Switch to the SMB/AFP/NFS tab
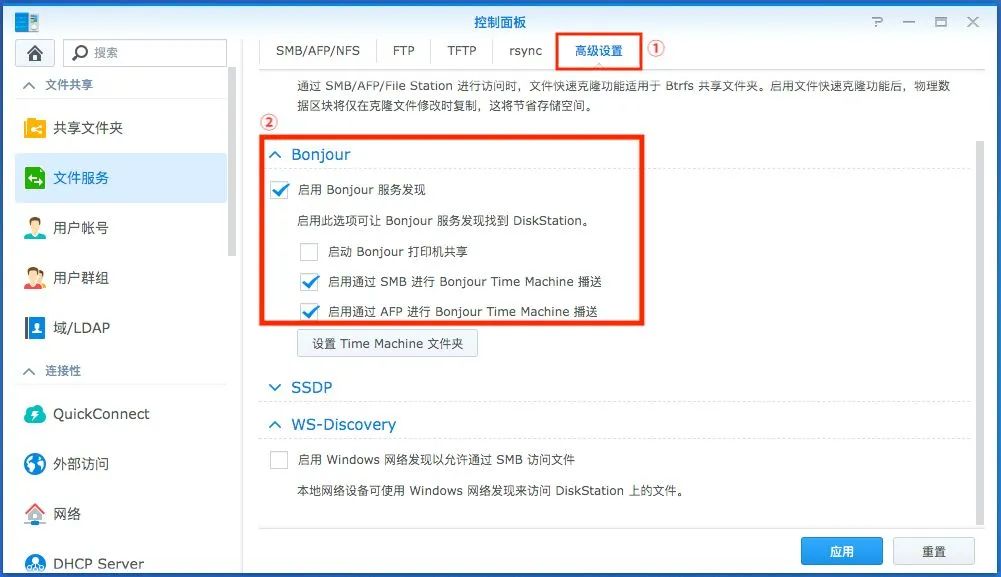Viewport: 1001px width, 577px height. tap(318, 50)
